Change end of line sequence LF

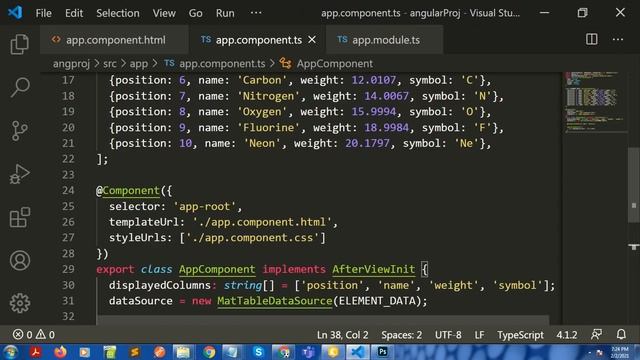pyautogui.click(x=479, y=335)
